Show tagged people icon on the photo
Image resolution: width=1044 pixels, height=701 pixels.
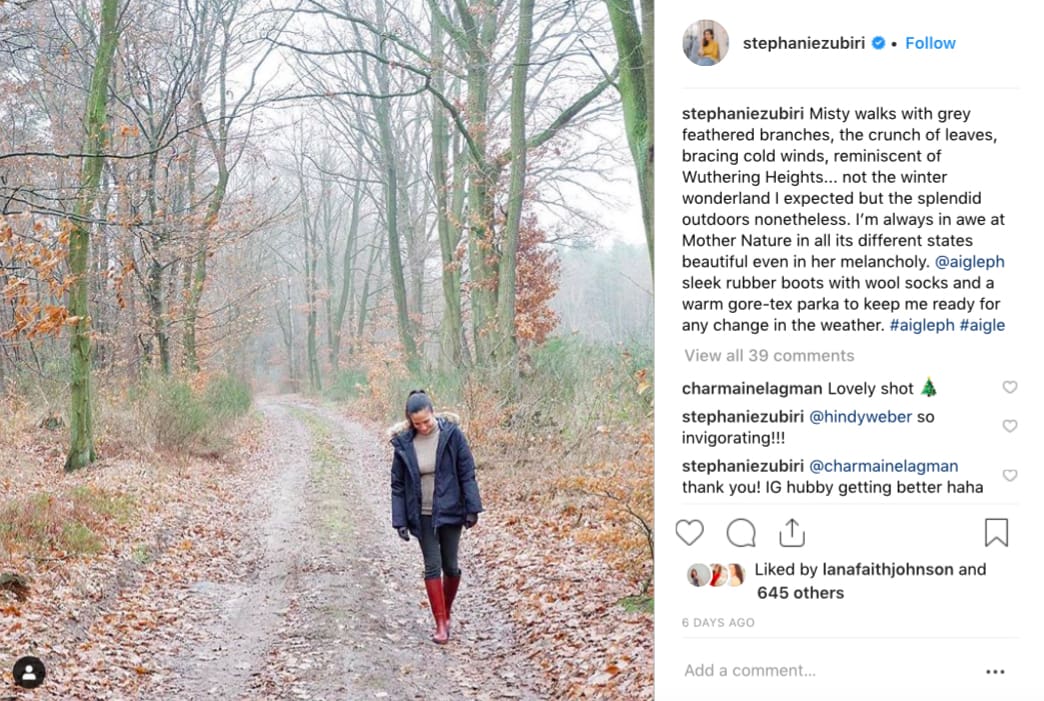point(29,672)
